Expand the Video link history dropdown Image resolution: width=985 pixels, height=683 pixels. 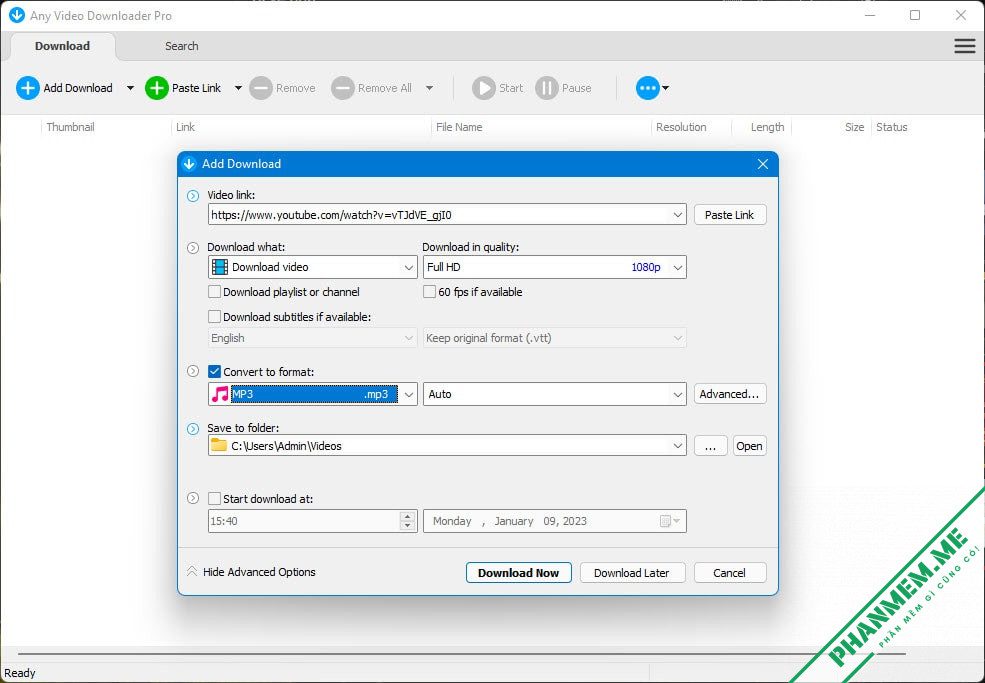(x=677, y=215)
